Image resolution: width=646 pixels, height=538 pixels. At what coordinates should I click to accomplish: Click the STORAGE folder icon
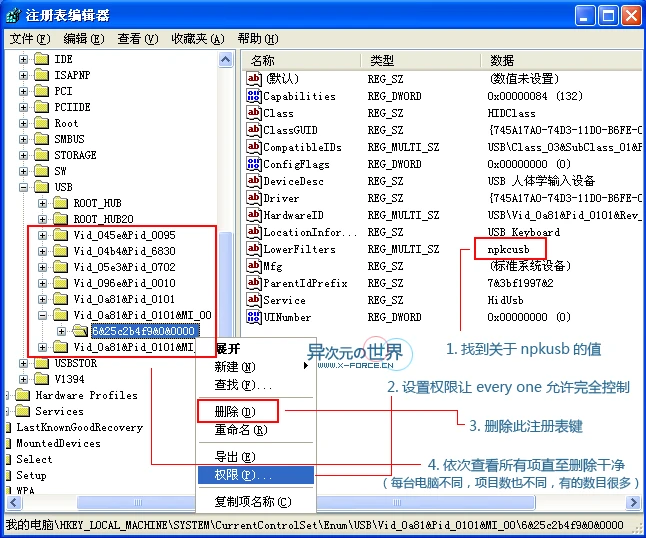[x=41, y=155]
